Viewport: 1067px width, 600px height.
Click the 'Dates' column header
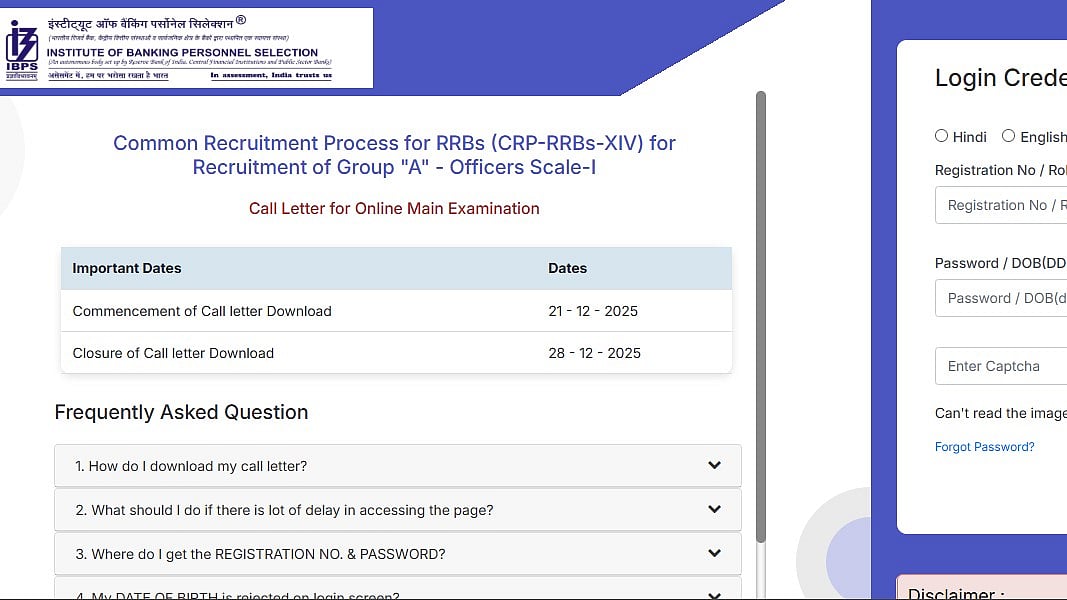click(x=567, y=268)
